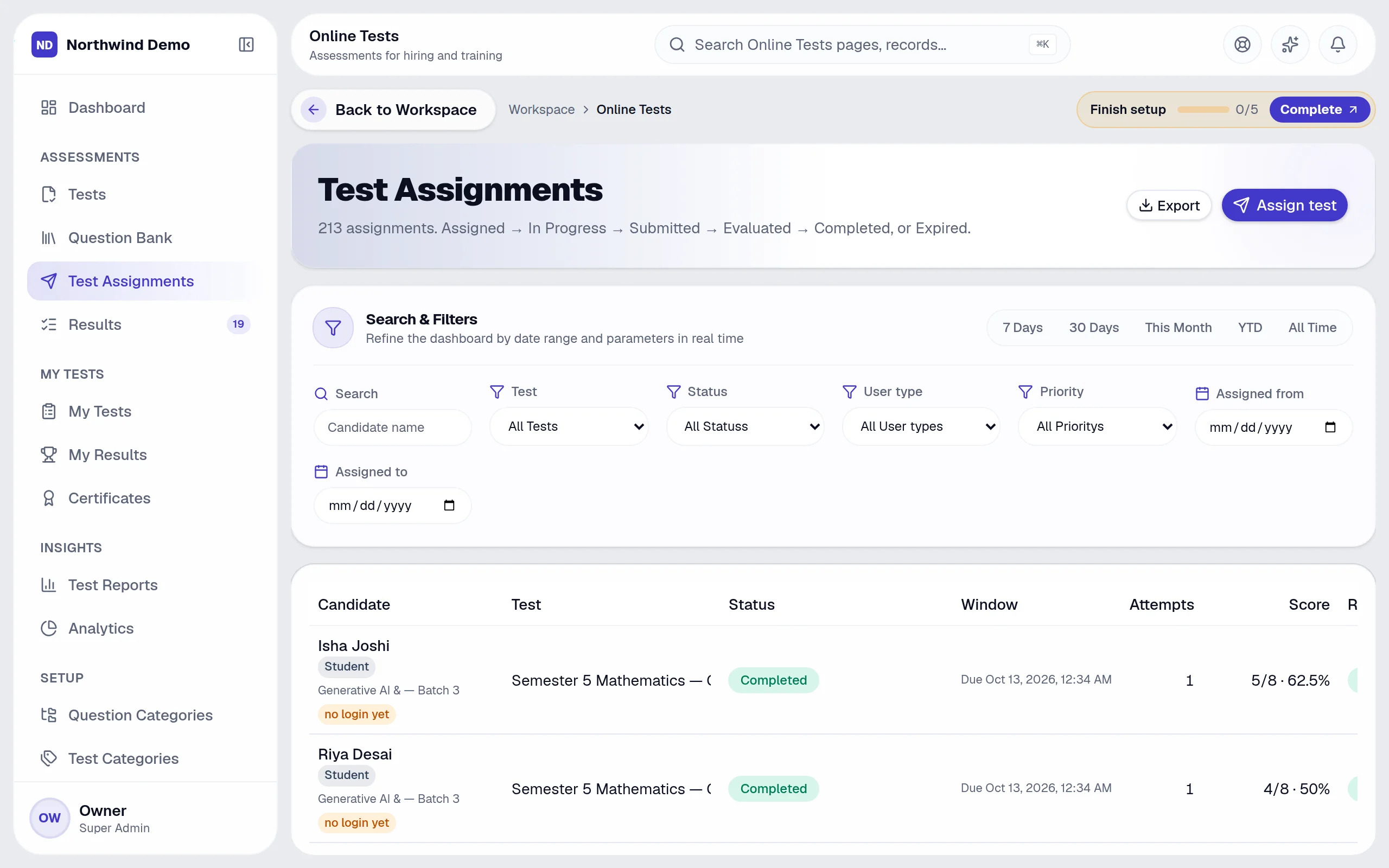Image resolution: width=1389 pixels, height=868 pixels.
Task: Click candidate name Isha Joshi
Action: coord(354,645)
